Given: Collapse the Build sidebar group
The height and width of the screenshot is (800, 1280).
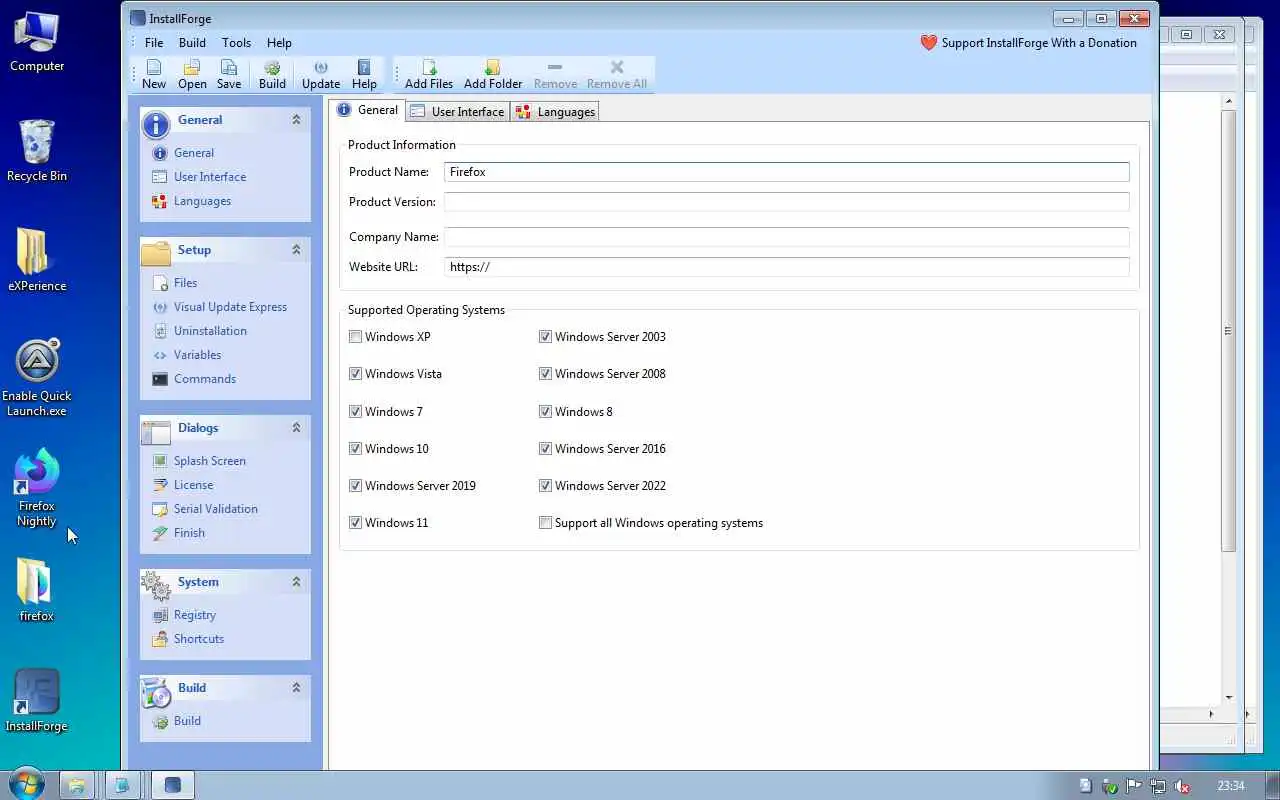Looking at the screenshot, I should (296, 687).
